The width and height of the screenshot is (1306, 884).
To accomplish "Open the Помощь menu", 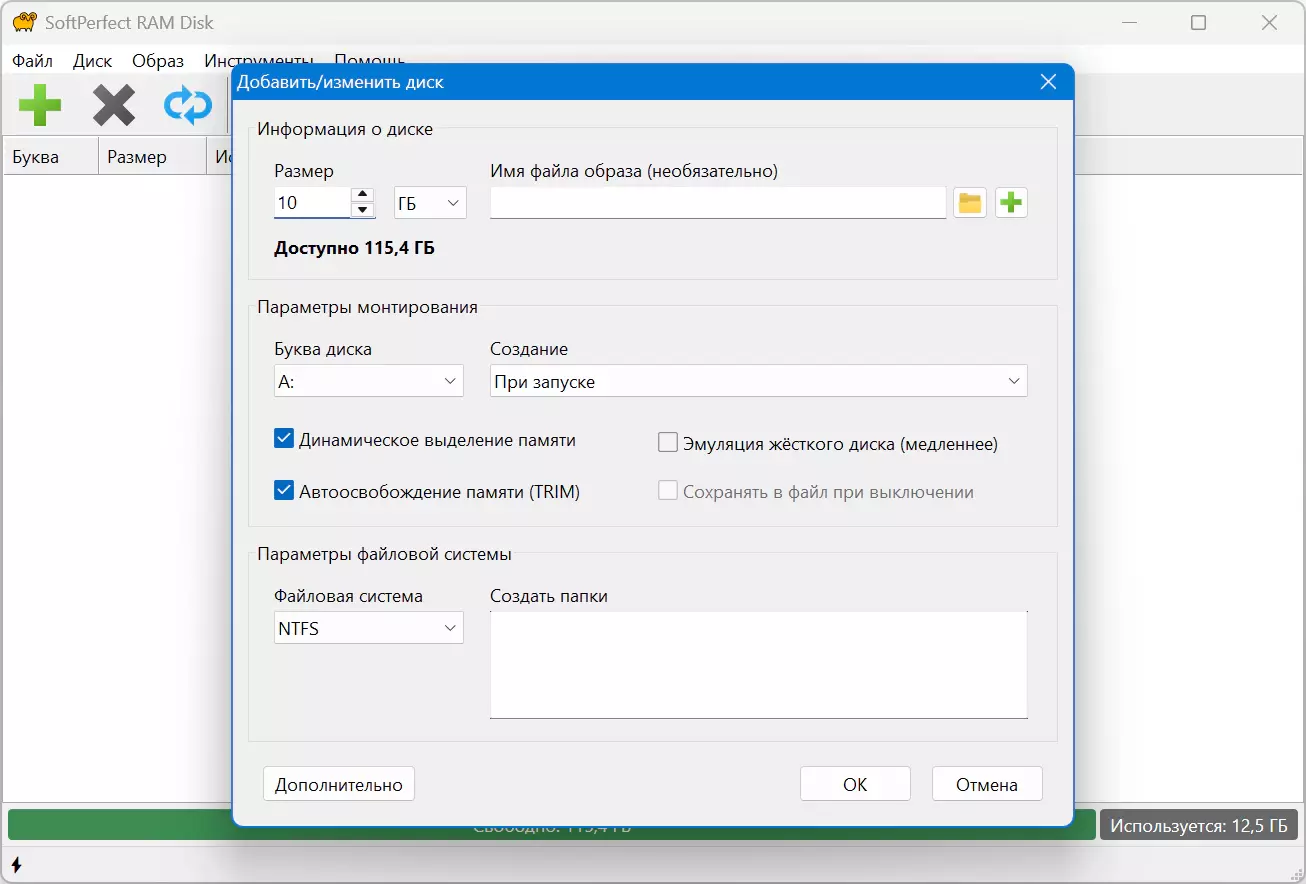I will coord(369,60).
